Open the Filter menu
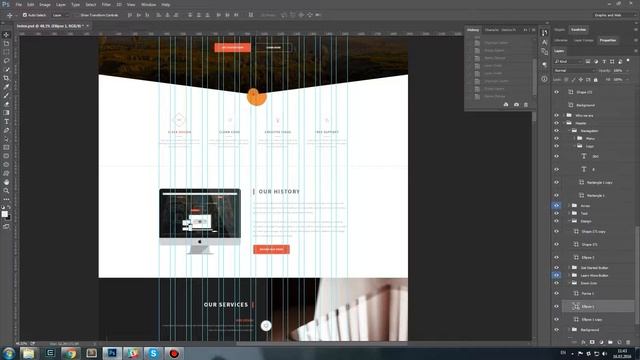The image size is (640, 360). pos(106,4)
